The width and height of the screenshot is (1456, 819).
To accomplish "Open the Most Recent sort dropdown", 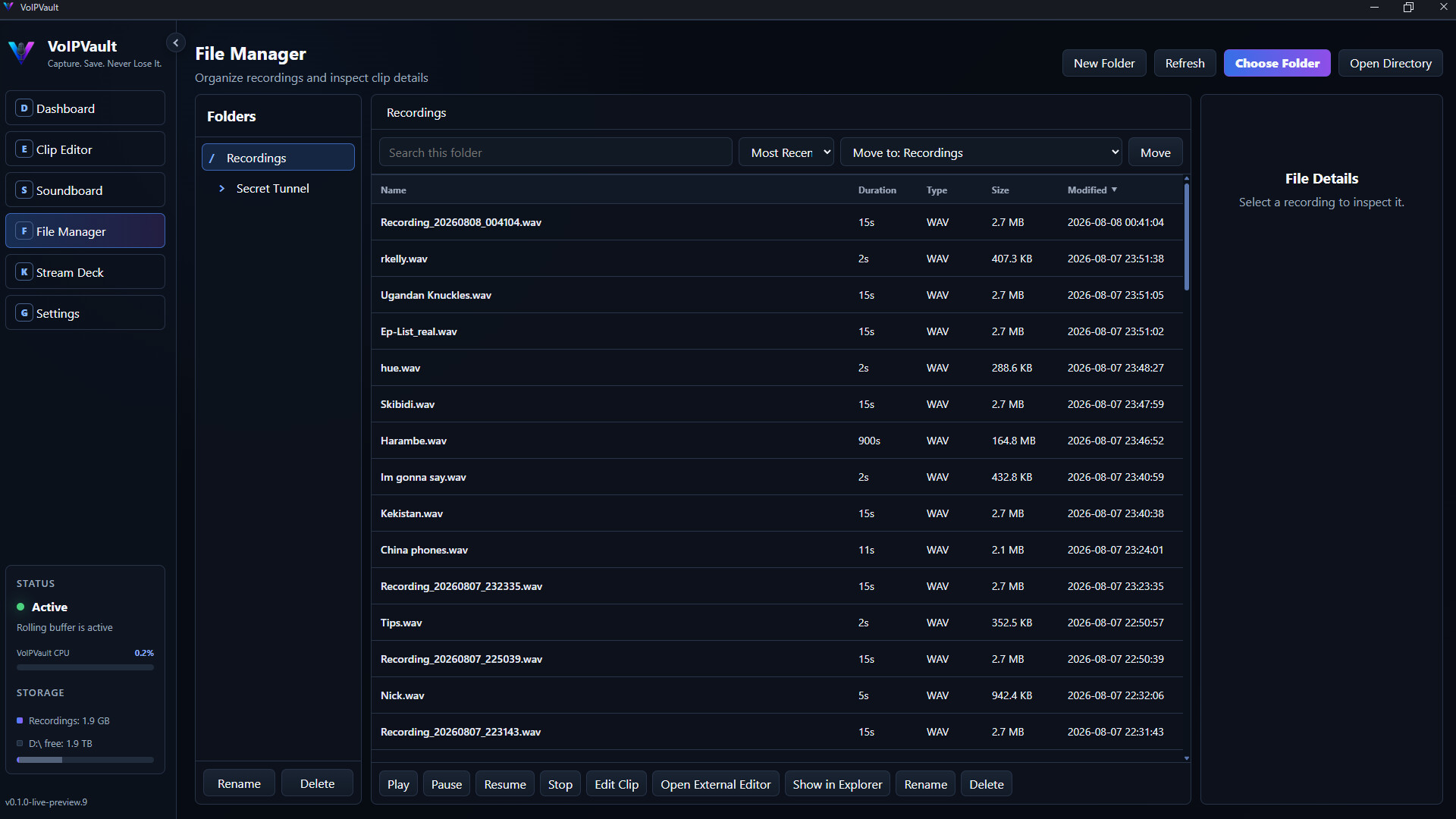I will pyautogui.click(x=786, y=152).
